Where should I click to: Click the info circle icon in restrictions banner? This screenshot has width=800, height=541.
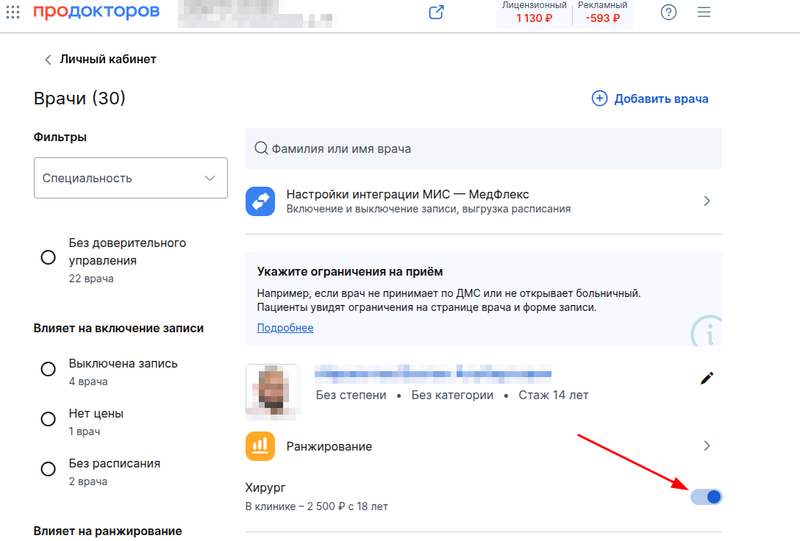pyautogui.click(x=707, y=331)
